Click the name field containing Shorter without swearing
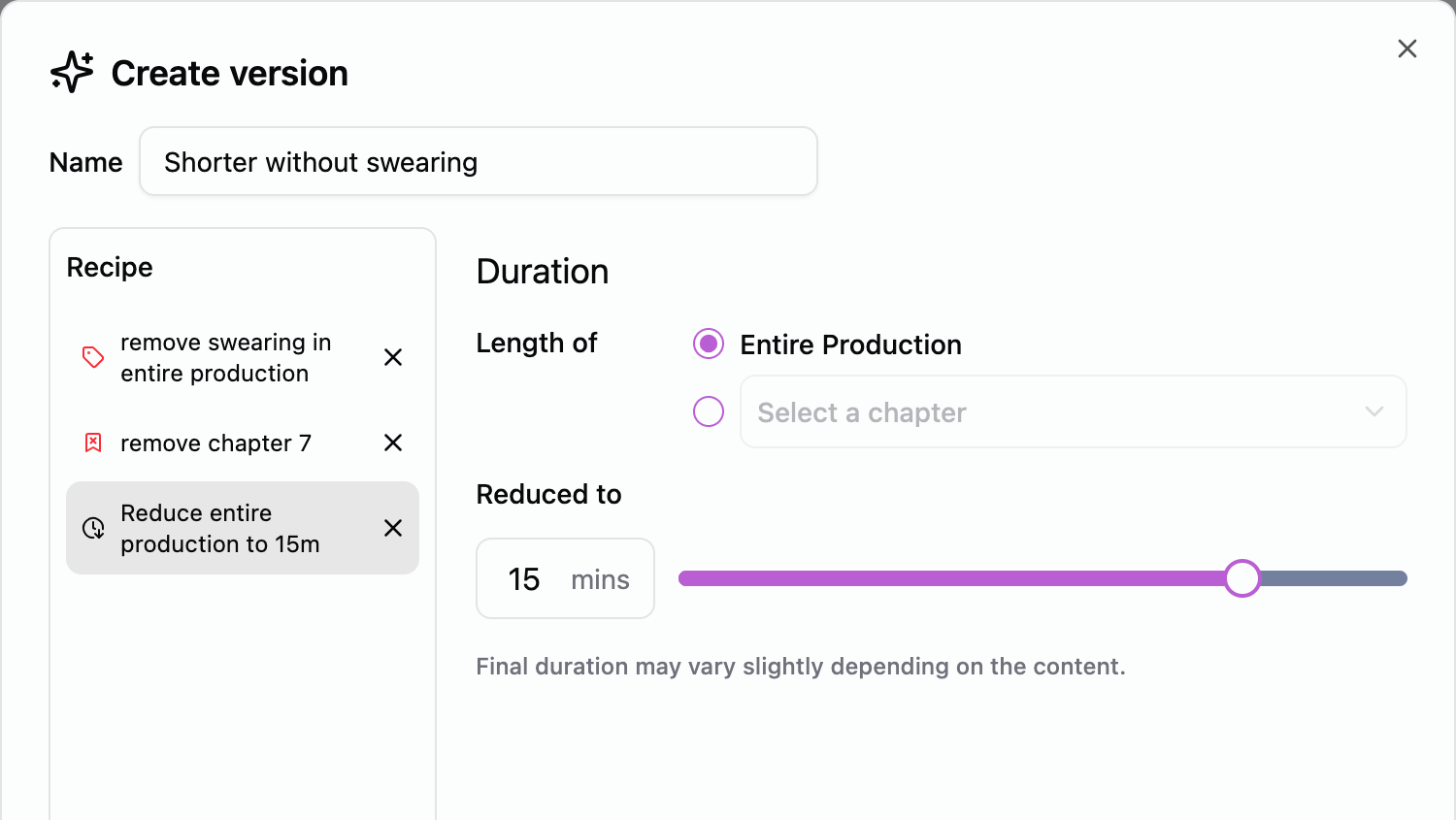 (478, 161)
